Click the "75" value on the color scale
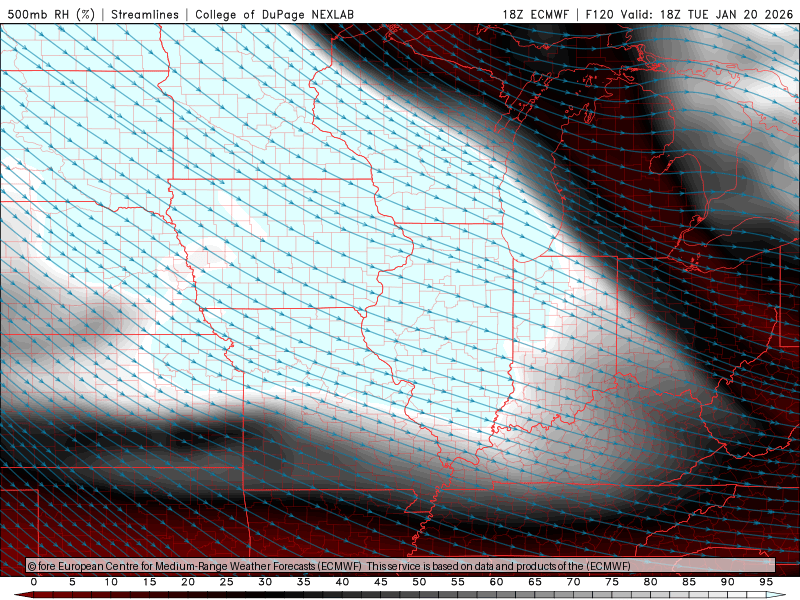This screenshot has height=600, width=800. coord(612,582)
